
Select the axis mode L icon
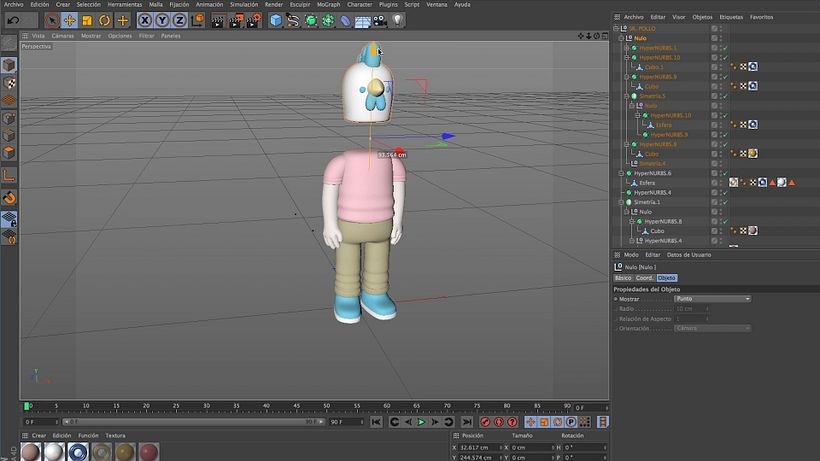tap(9, 175)
